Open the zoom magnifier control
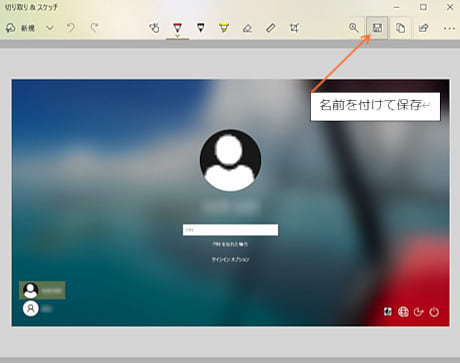460x364 pixels. pos(353,28)
